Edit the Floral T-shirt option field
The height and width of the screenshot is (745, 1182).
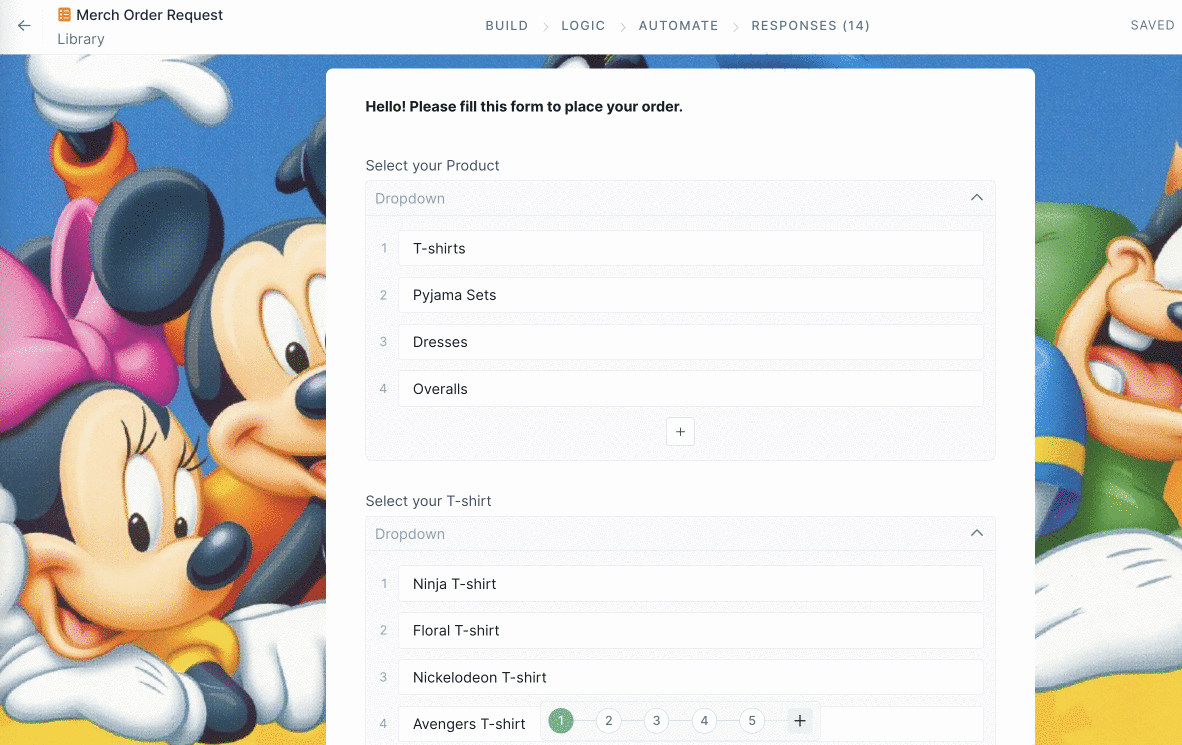point(691,630)
